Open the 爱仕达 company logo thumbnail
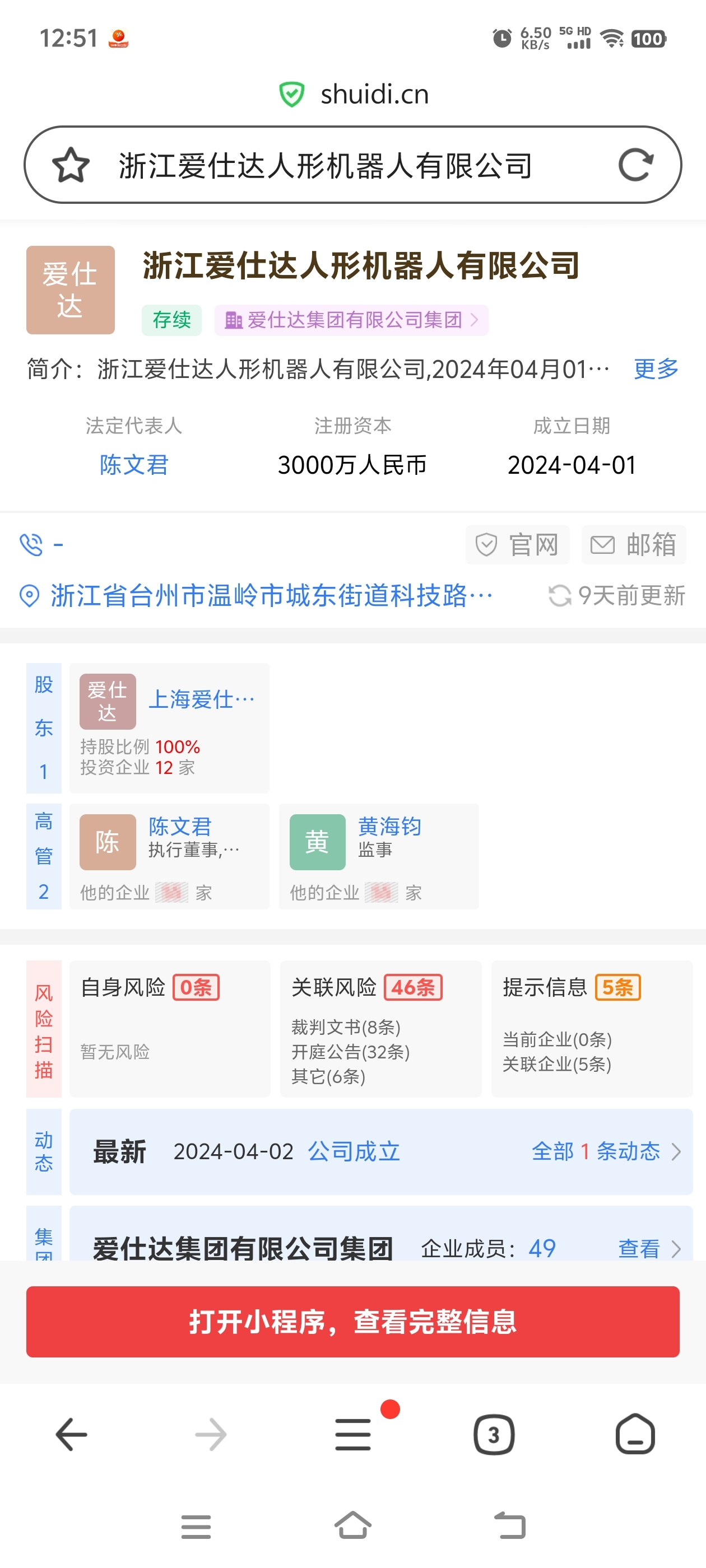The height and width of the screenshot is (1568, 706). [x=71, y=290]
